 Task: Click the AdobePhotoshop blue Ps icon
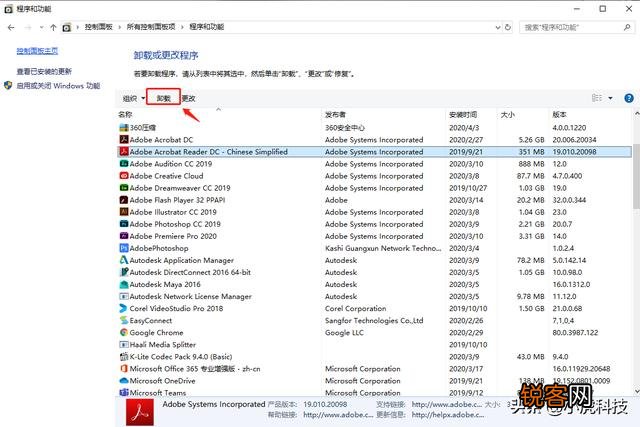click(x=124, y=248)
